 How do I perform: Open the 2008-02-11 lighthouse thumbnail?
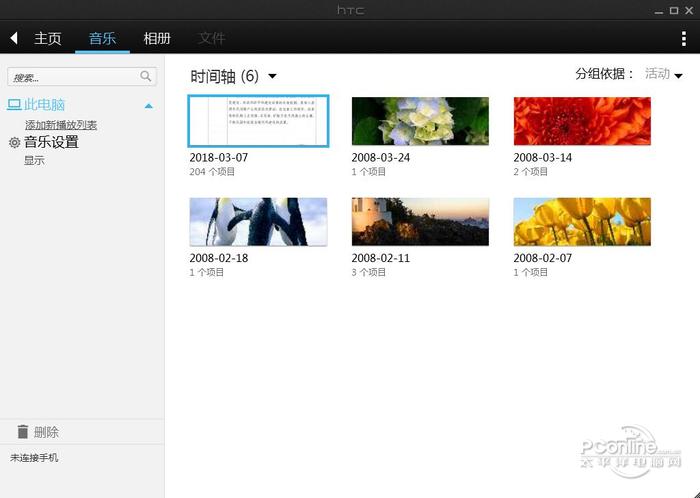pos(420,222)
